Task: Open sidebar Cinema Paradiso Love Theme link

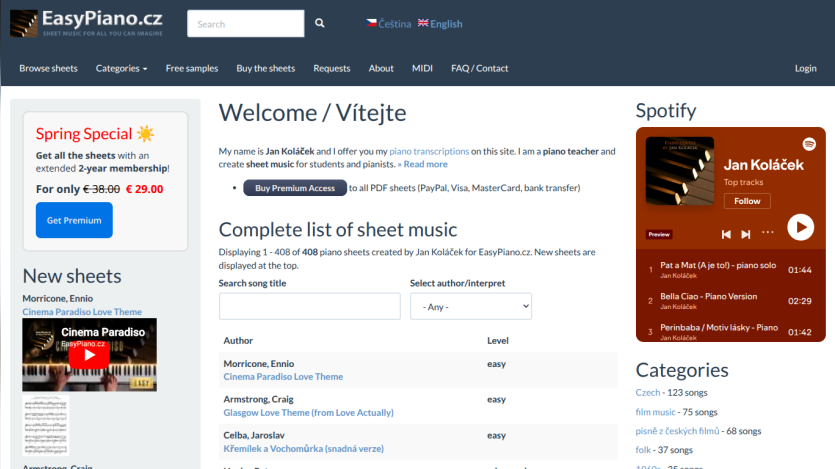Action: [x=82, y=311]
